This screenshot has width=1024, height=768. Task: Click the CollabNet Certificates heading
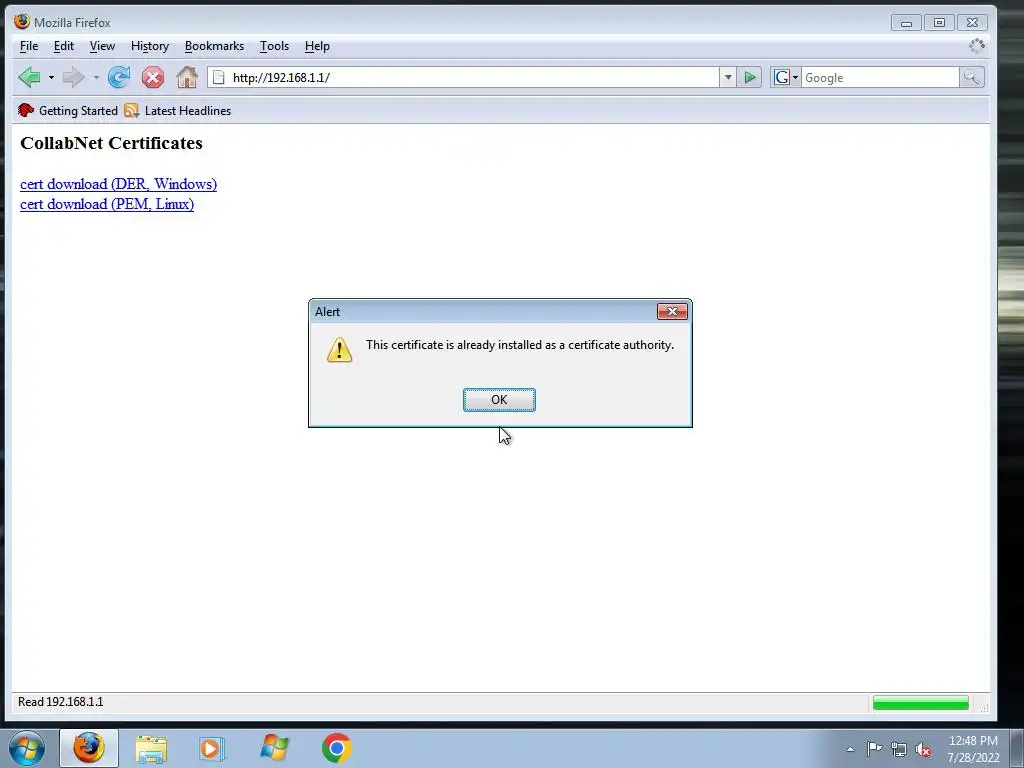click(x=112, y=143)
